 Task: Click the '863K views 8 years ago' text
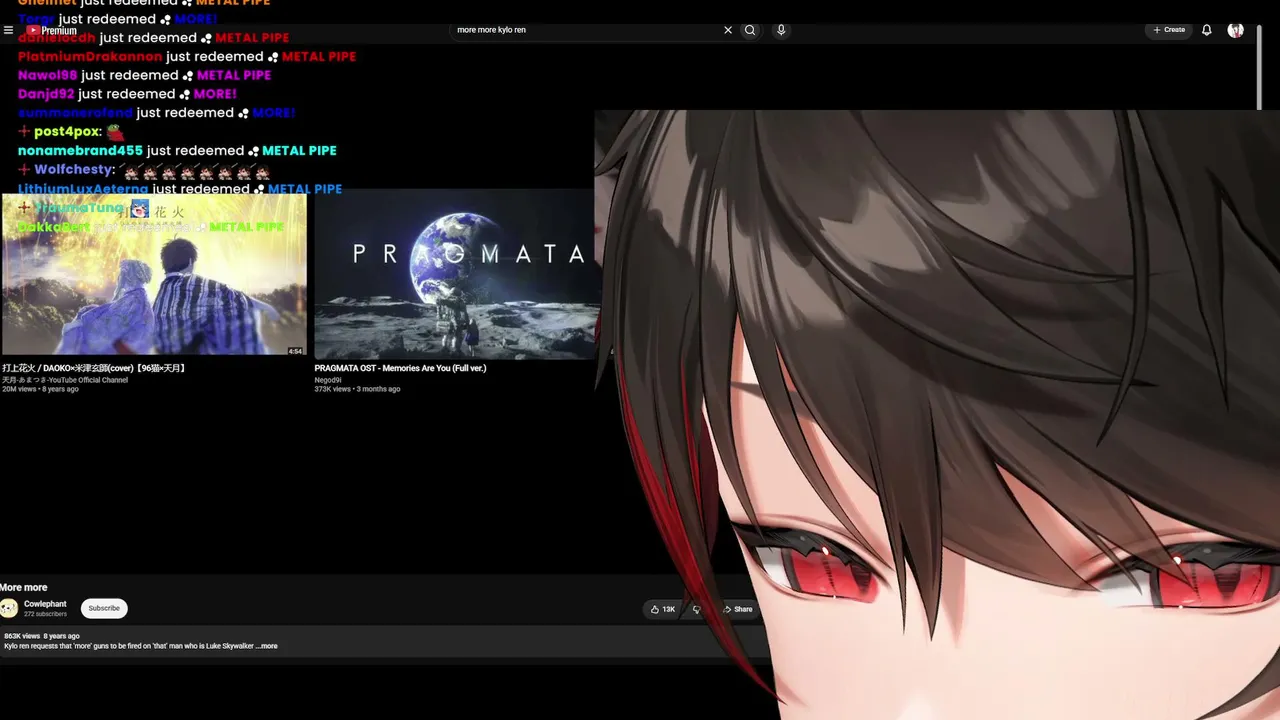coord(42,636)
